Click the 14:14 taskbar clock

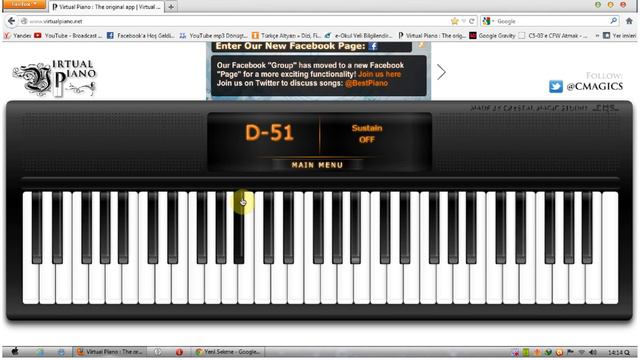tap(616, 352)
